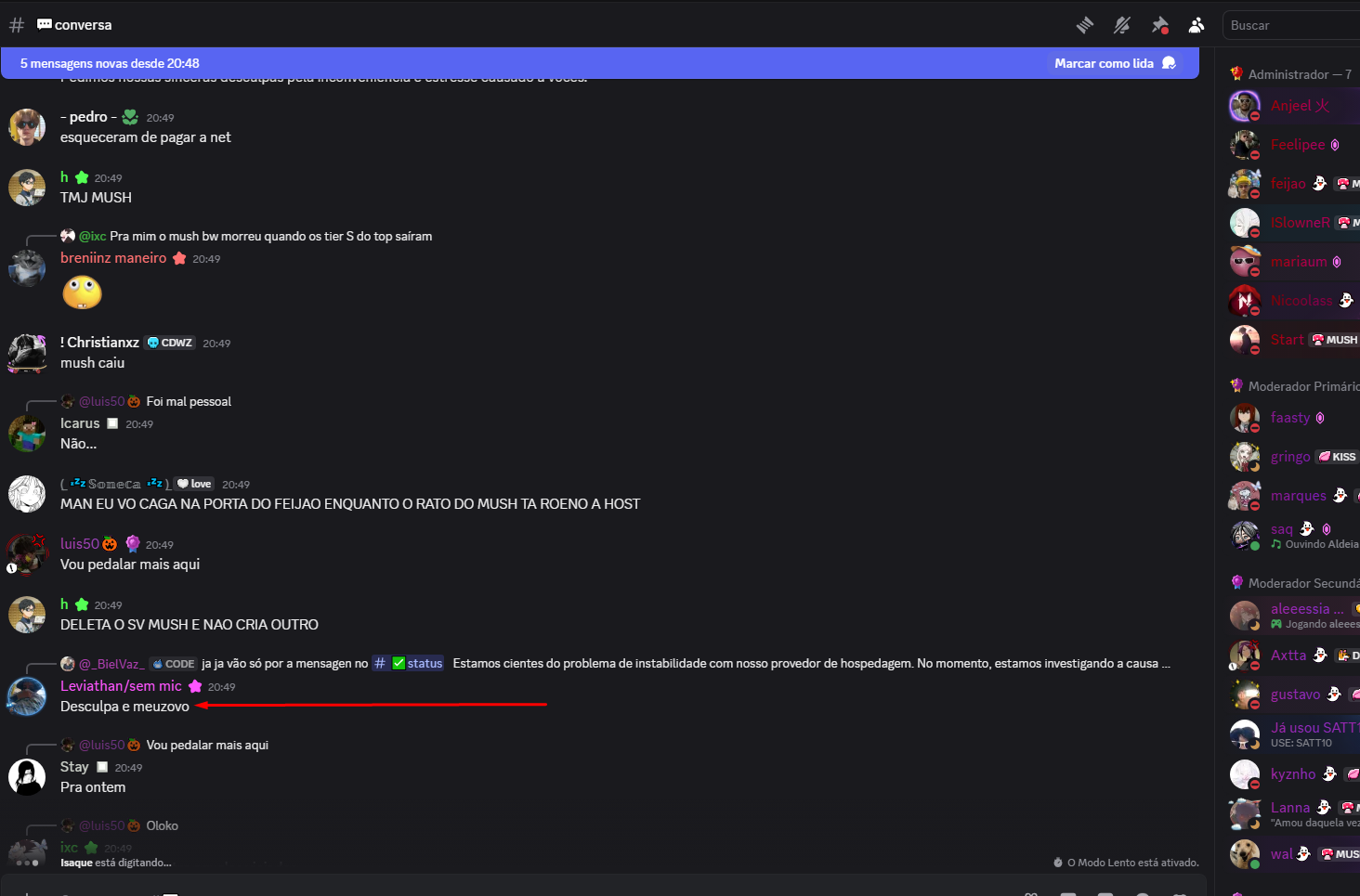The width and height of the screenshot is (1360, 896).
Task: Open pedro's avatar profile
Action: [x=27, y=127]
